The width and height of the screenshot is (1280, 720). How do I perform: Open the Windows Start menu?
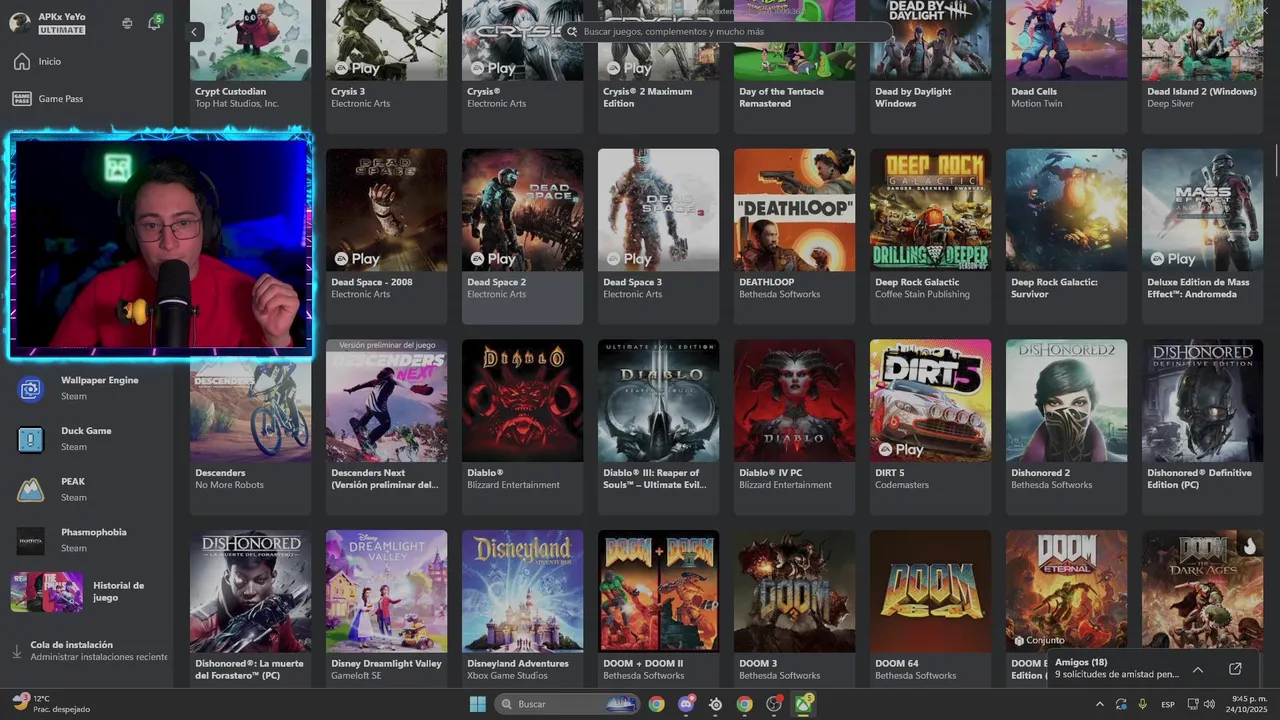tap(477, 704)
